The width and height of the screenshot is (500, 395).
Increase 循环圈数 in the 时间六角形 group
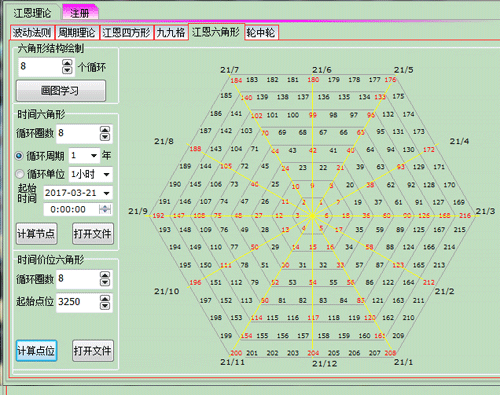[105, 130]
